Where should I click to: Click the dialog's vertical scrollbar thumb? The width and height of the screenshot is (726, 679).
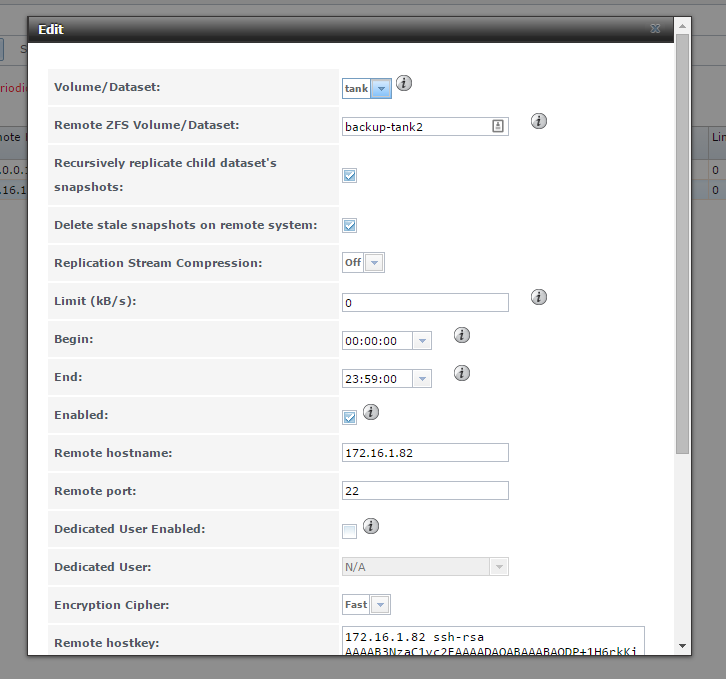682,243
